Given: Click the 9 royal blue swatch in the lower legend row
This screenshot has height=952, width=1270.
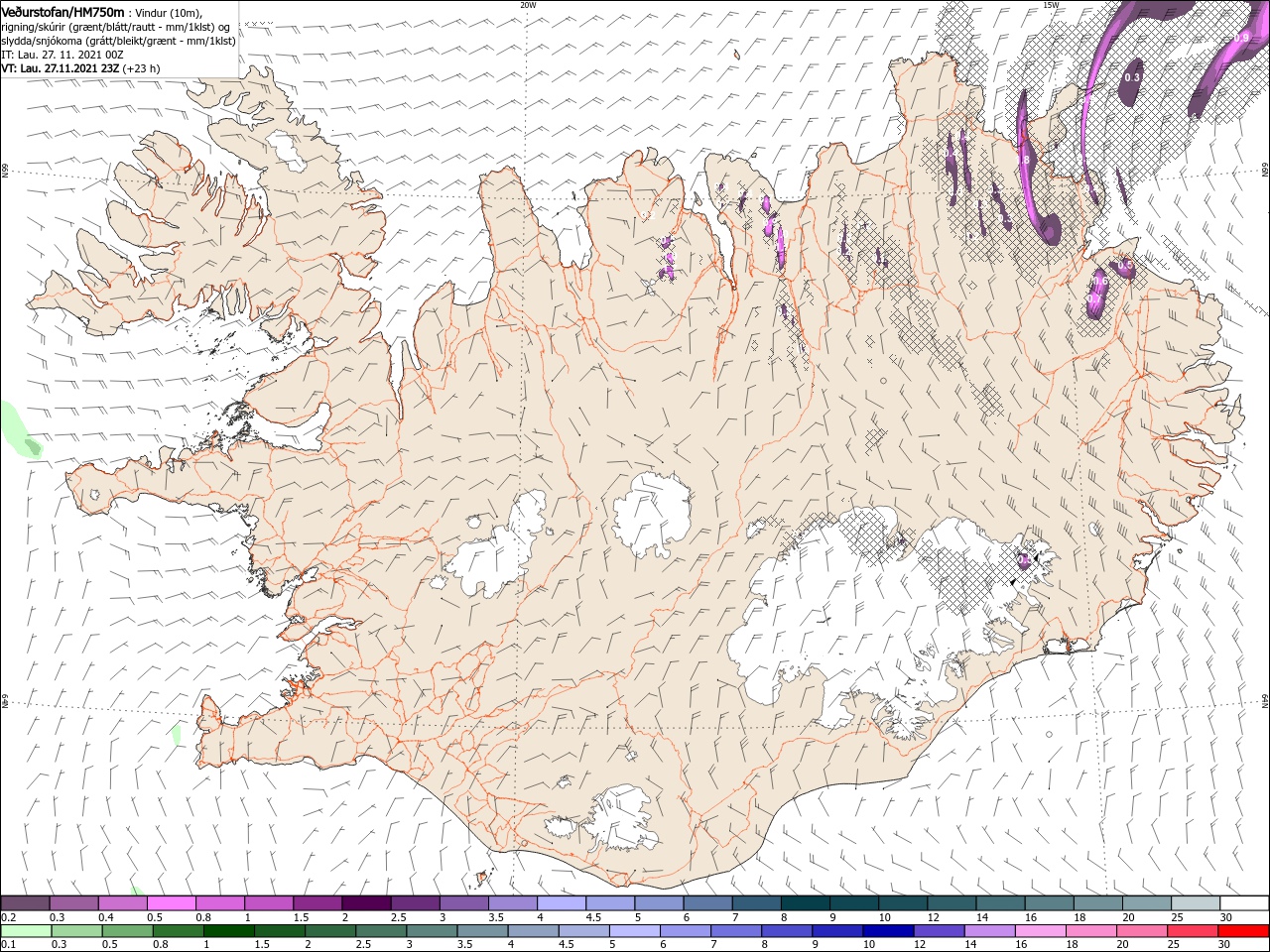Looking at the screenshot, I should click(838, 931).
